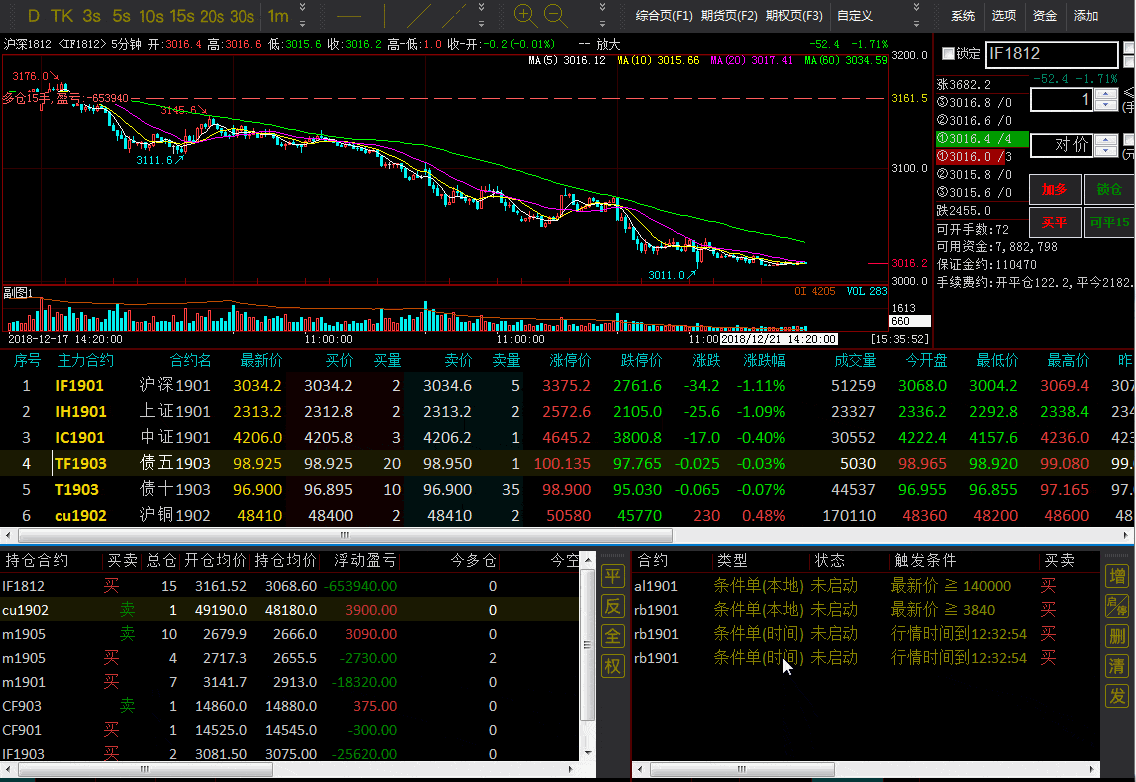Image resolution: width=1136 pixels, height=782 pixels.
Task: Click the 买平 buy-to-close button
Action: click(x=1055, y=222)
